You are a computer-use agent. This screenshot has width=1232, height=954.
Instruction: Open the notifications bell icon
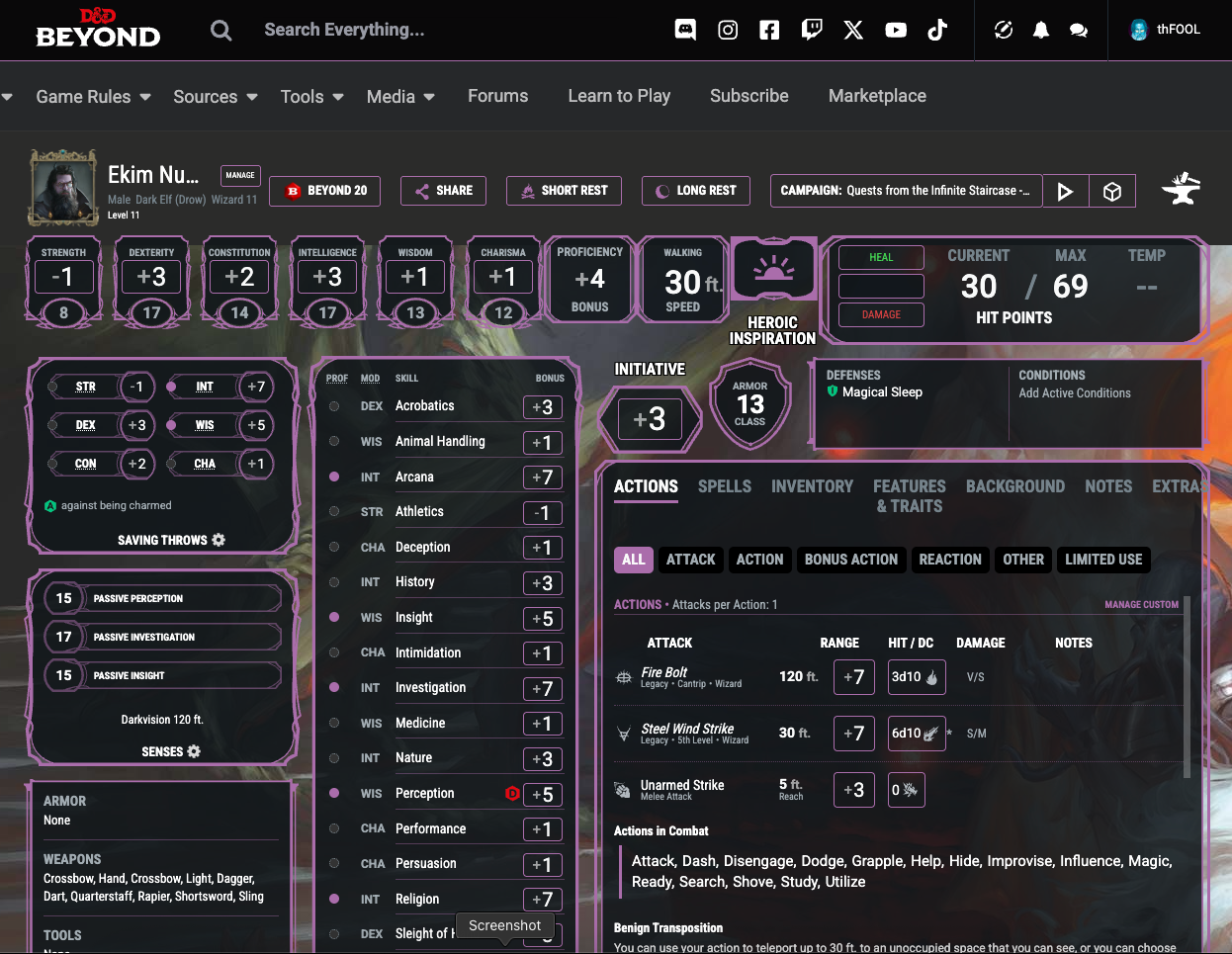tap(1041, 30)
